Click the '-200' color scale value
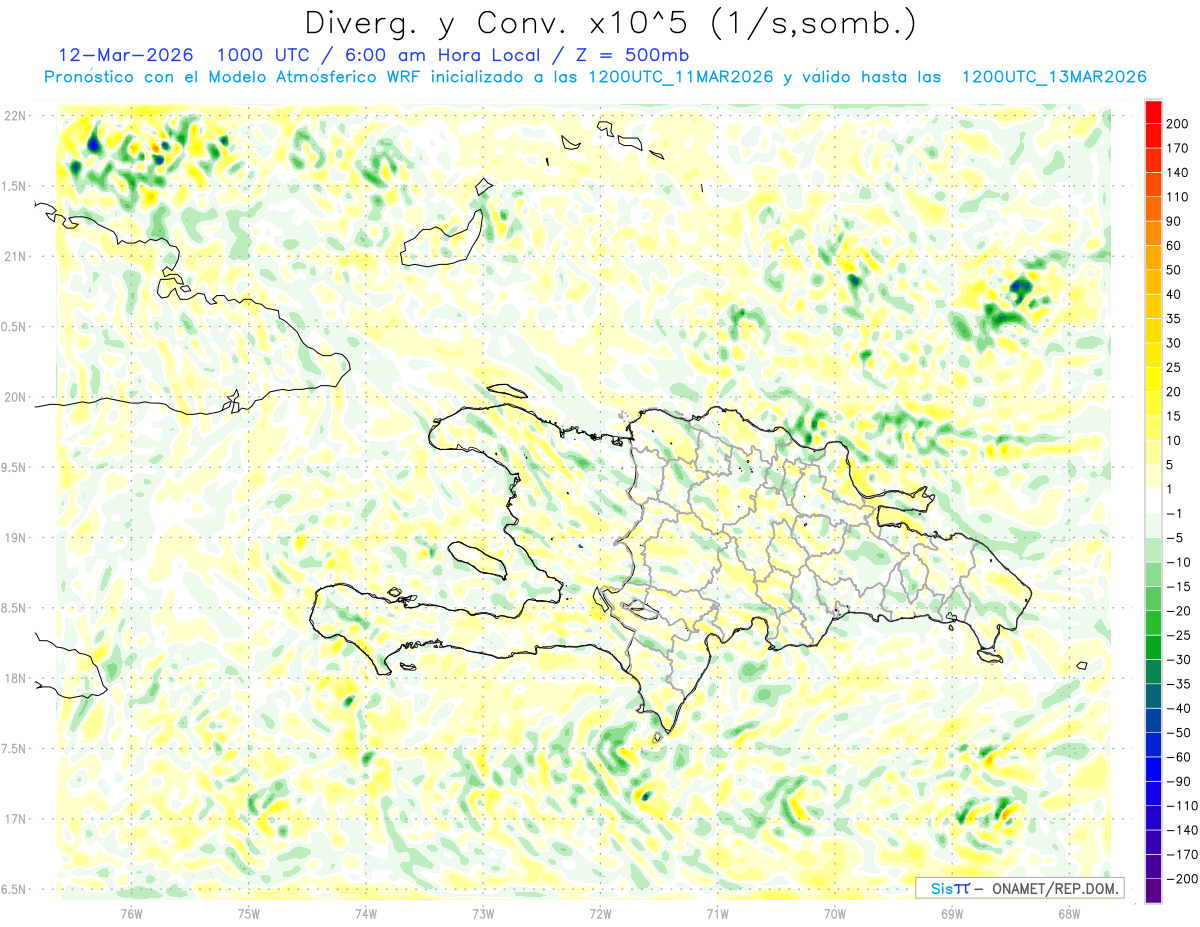Viewport: 1200px width, 927px height. [1182, 879]
